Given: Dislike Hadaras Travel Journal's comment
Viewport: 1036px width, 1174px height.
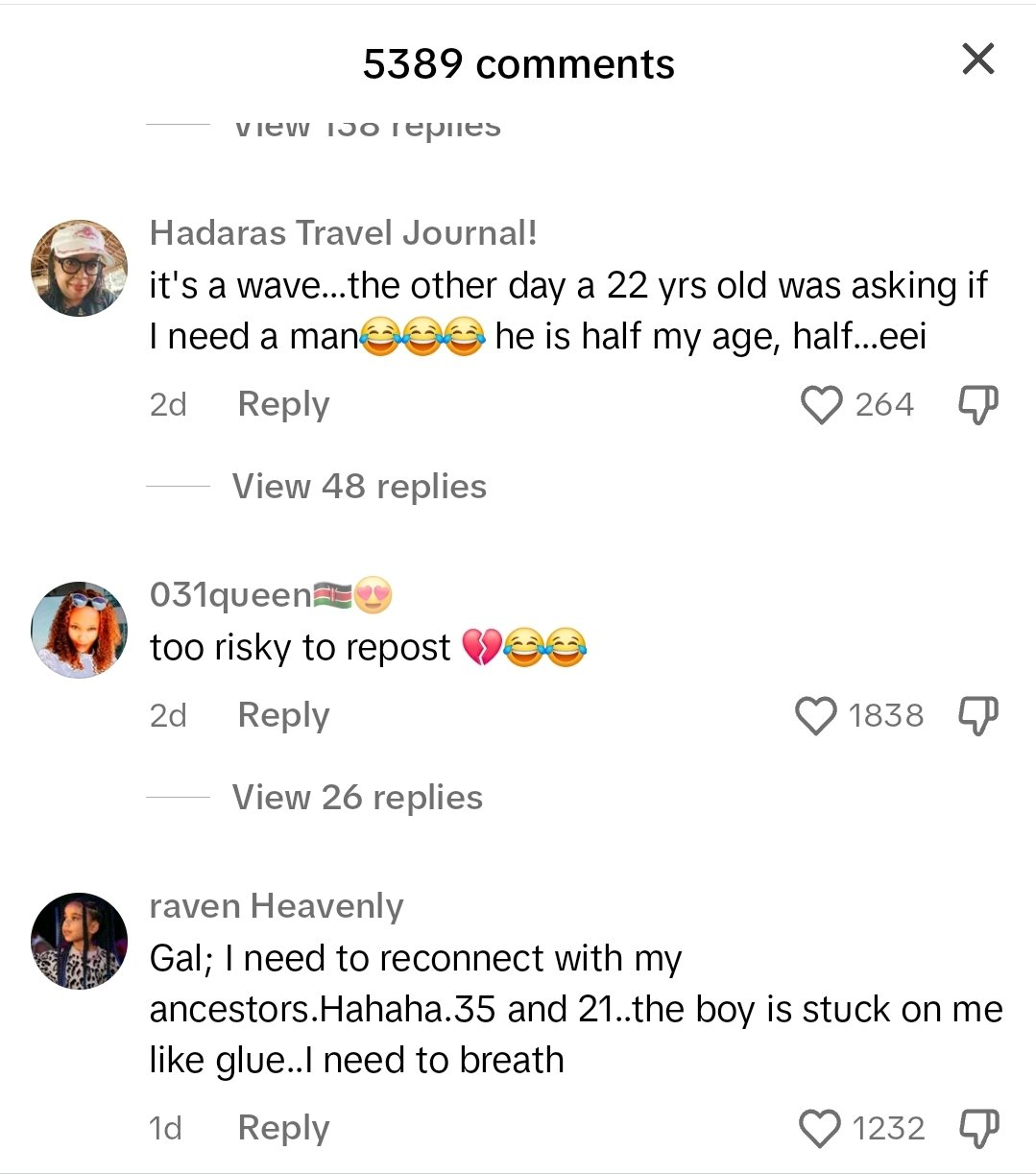Looking at the screenshot, I should [x=978, y=405].
